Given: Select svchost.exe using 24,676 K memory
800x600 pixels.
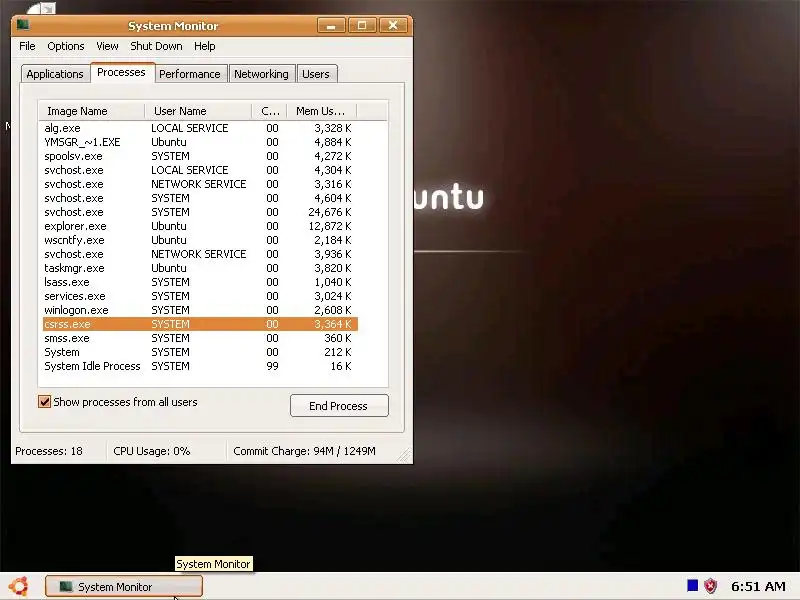Looking at the screenshot, I should 200,212.
